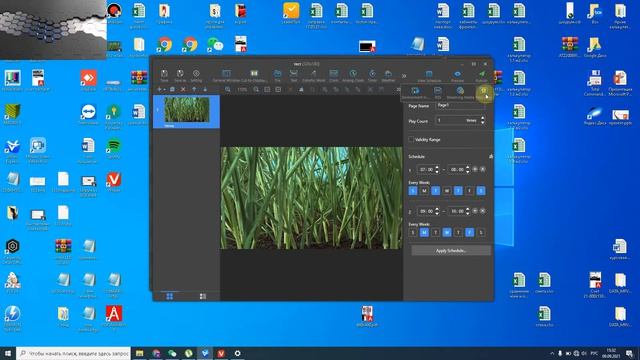Viewport: 640px width, 360px height.
Task: Open the Setting toolbar icon
Action: pyautogui.click(x=196, y=75)
